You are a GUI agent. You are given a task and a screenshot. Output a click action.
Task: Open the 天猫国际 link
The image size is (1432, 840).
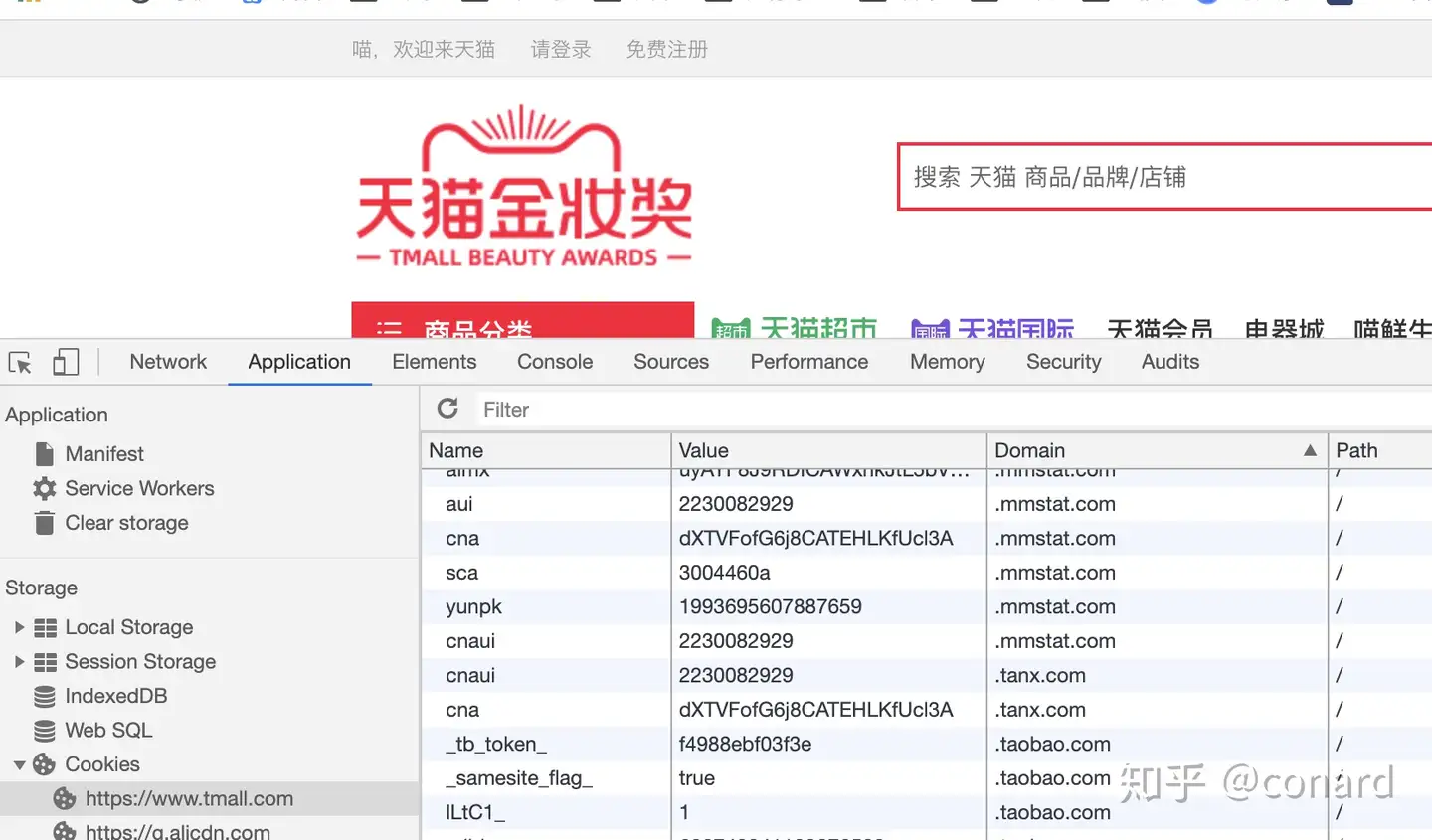992,328
